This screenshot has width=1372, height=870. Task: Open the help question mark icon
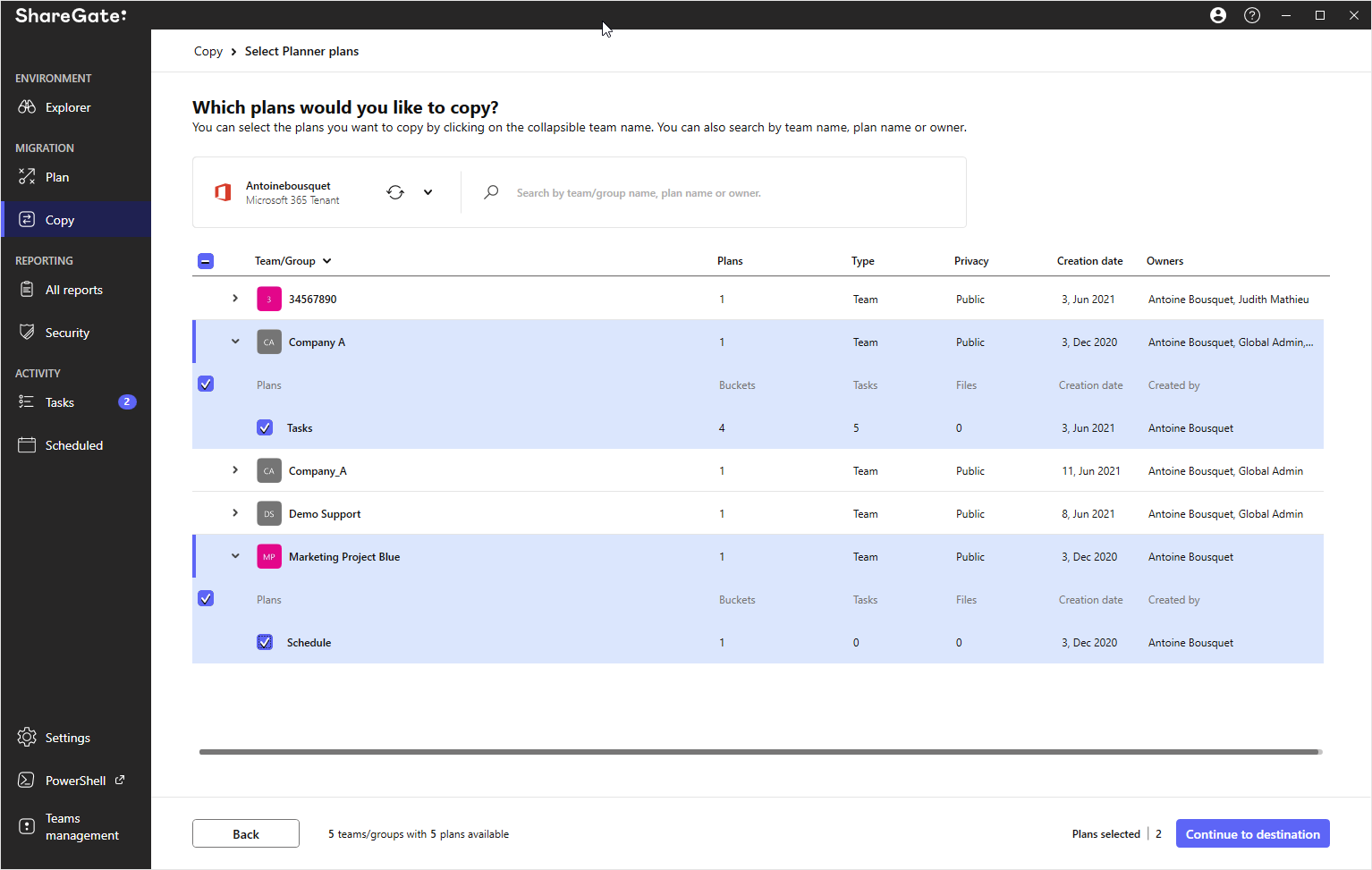pos(1252,15)
